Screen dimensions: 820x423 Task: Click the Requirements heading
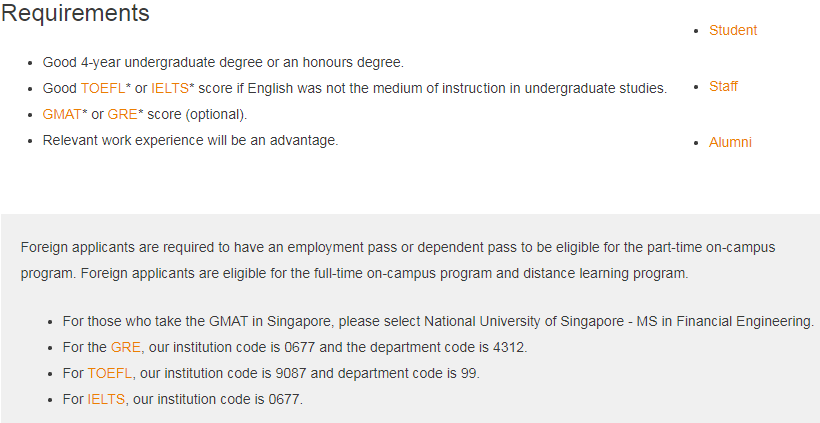tap(75, 13)
